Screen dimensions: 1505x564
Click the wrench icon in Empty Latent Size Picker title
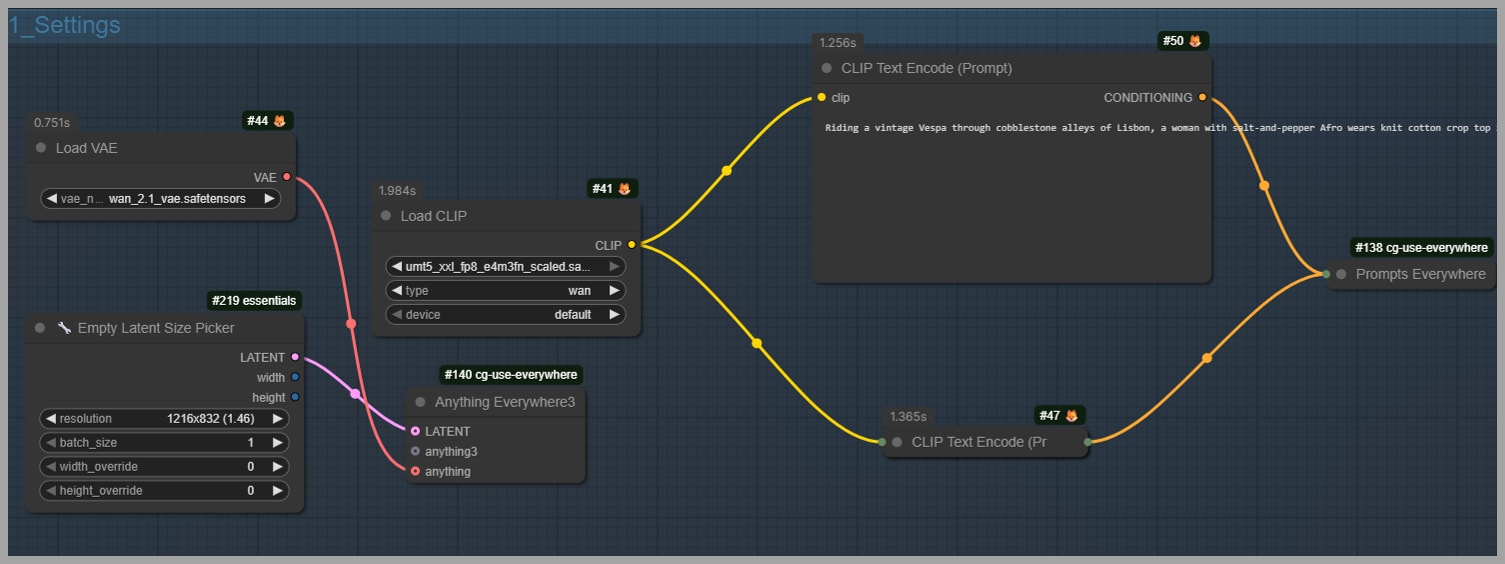click(x=64, y=328)
